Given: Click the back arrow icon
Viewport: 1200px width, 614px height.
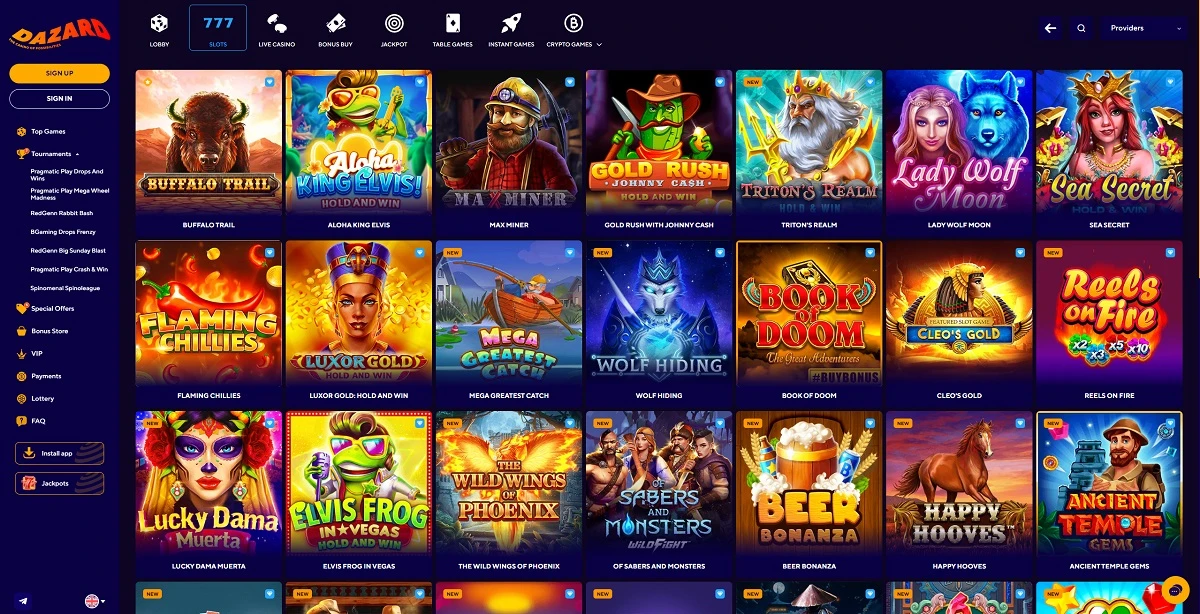Looking at the screenshot, I should 1050,29.
